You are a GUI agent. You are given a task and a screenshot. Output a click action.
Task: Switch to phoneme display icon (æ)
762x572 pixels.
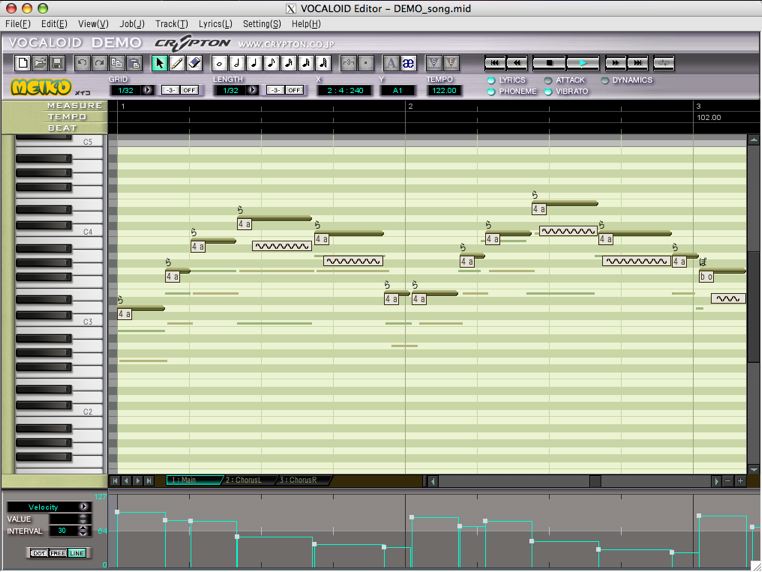(408, 63)
